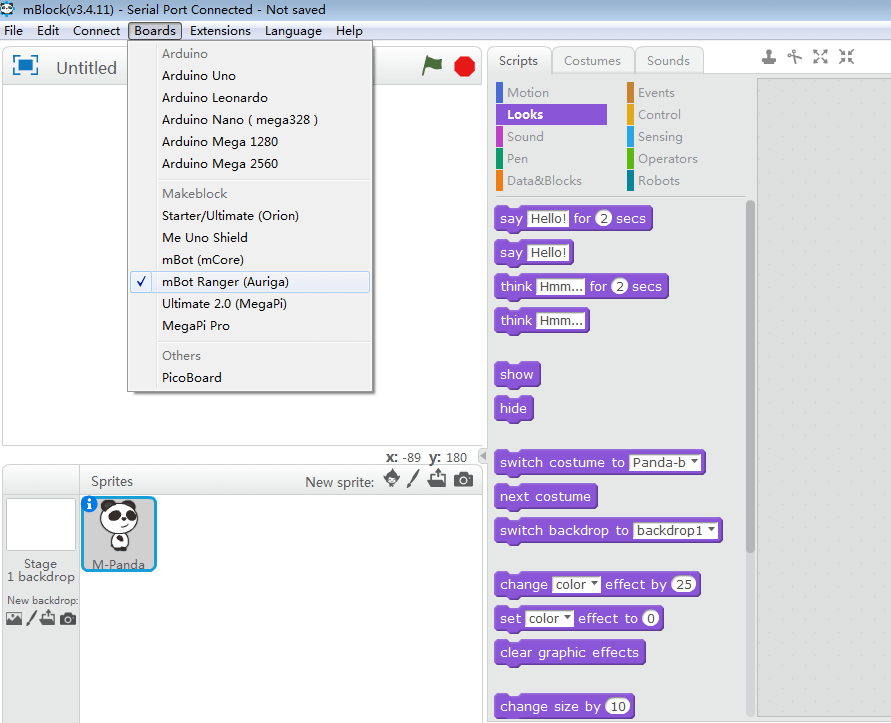Select Me Uno Shield board
Viewport: 891px width, 723px height.
coord(250,238)
